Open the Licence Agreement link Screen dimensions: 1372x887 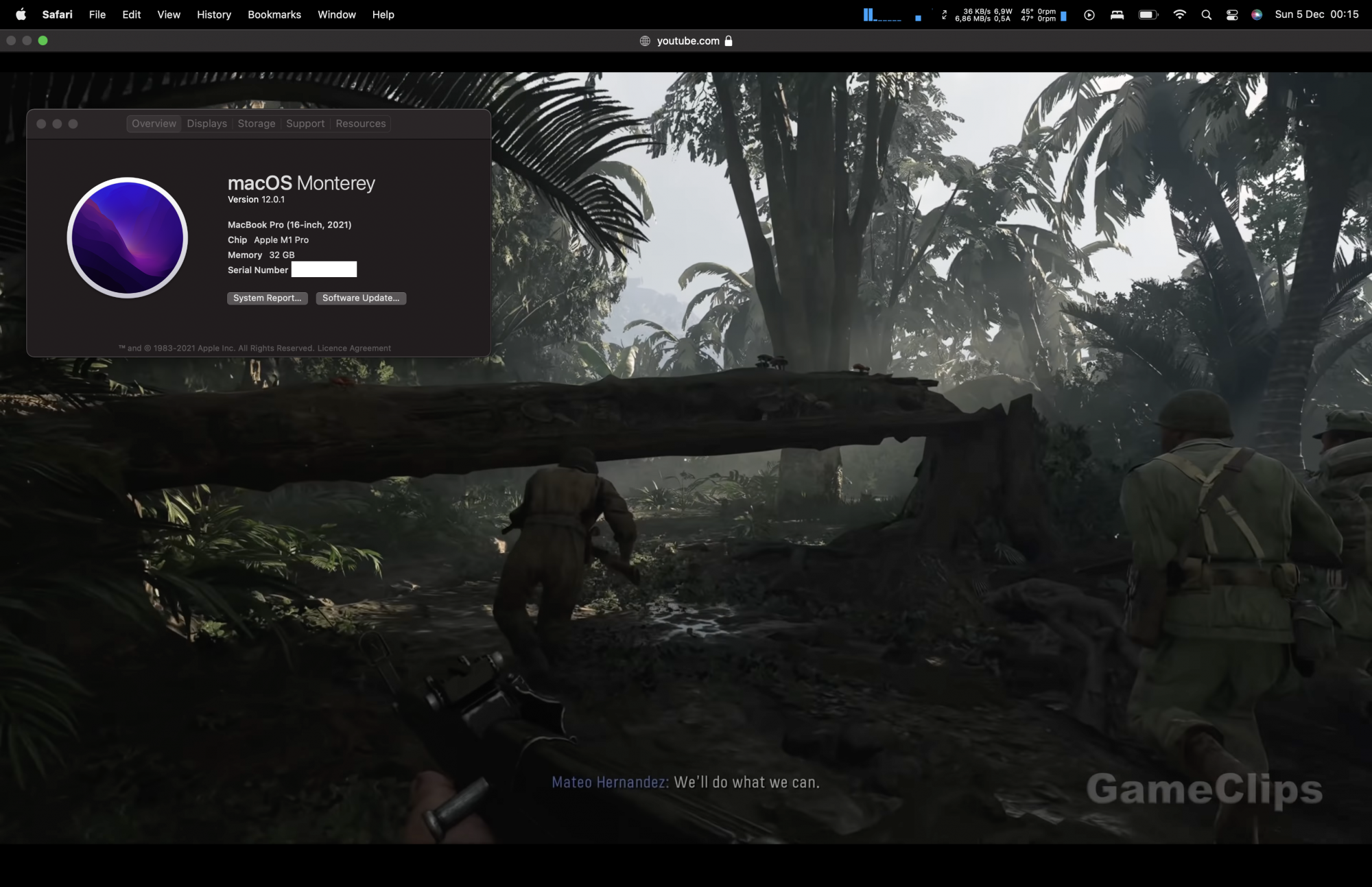pos(354,348)
